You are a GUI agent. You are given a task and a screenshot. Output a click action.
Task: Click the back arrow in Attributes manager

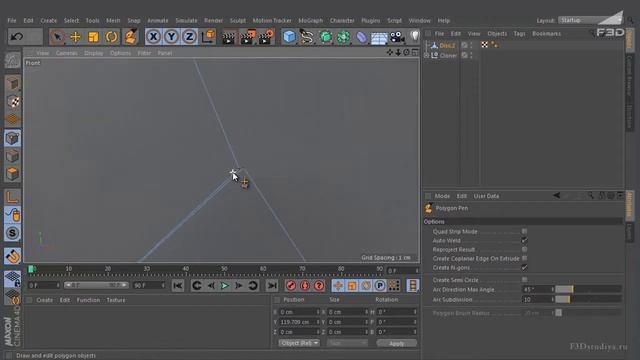556,196
